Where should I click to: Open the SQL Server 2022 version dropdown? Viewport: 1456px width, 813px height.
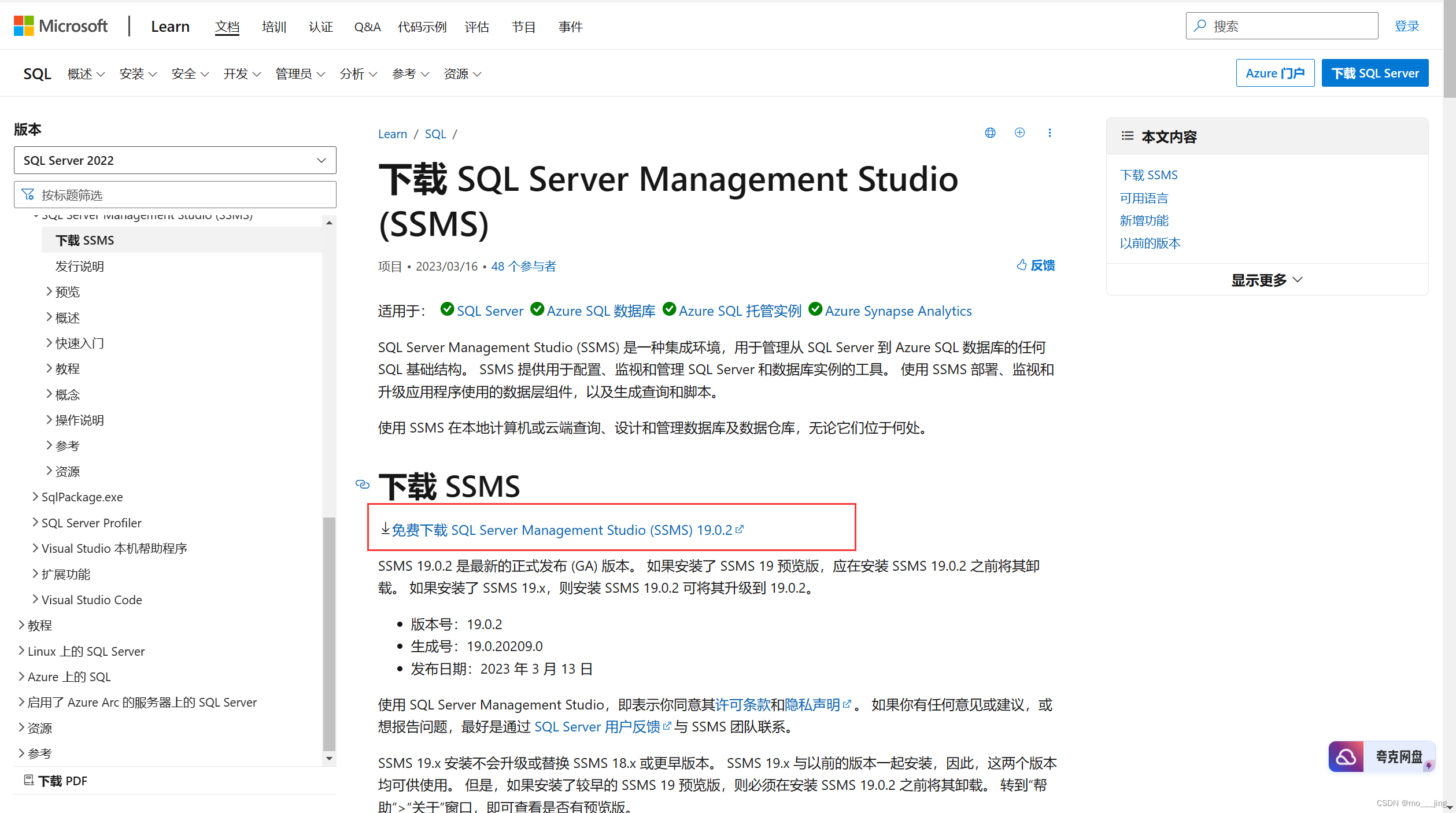[175, 160]
